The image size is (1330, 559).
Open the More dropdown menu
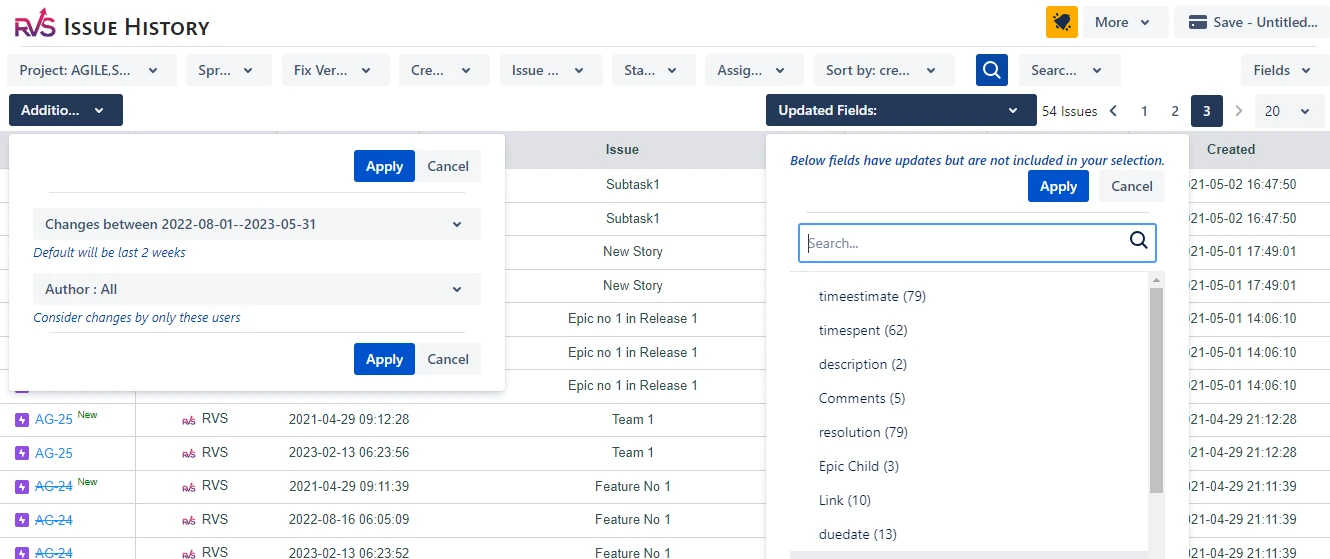coord(1123,22)
